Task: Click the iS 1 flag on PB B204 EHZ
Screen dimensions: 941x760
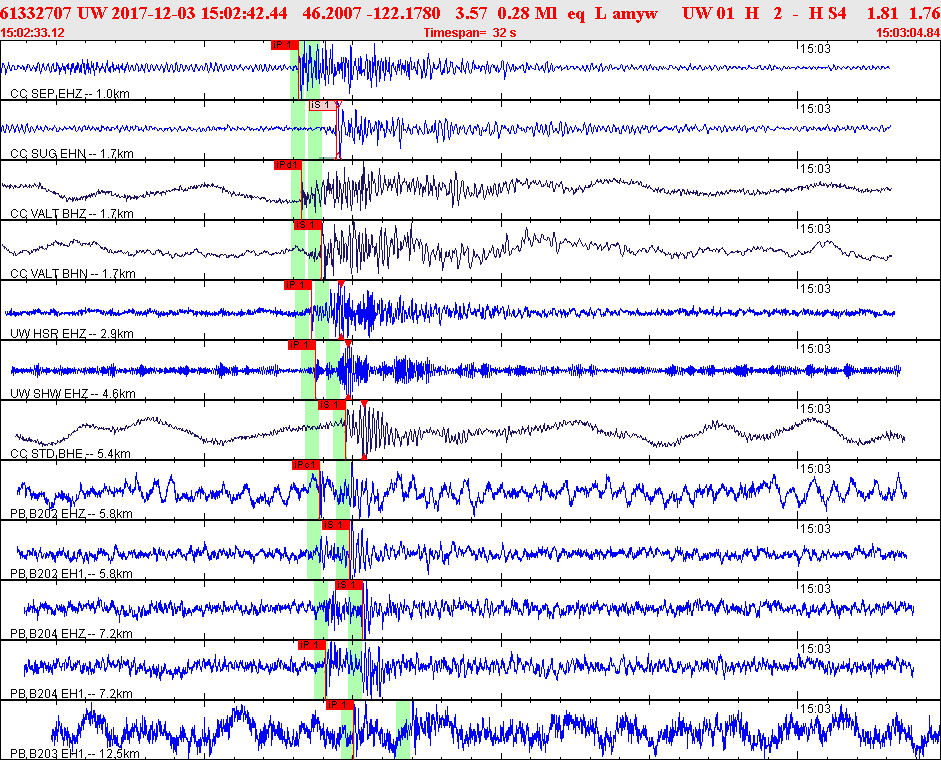Action: 348,585
